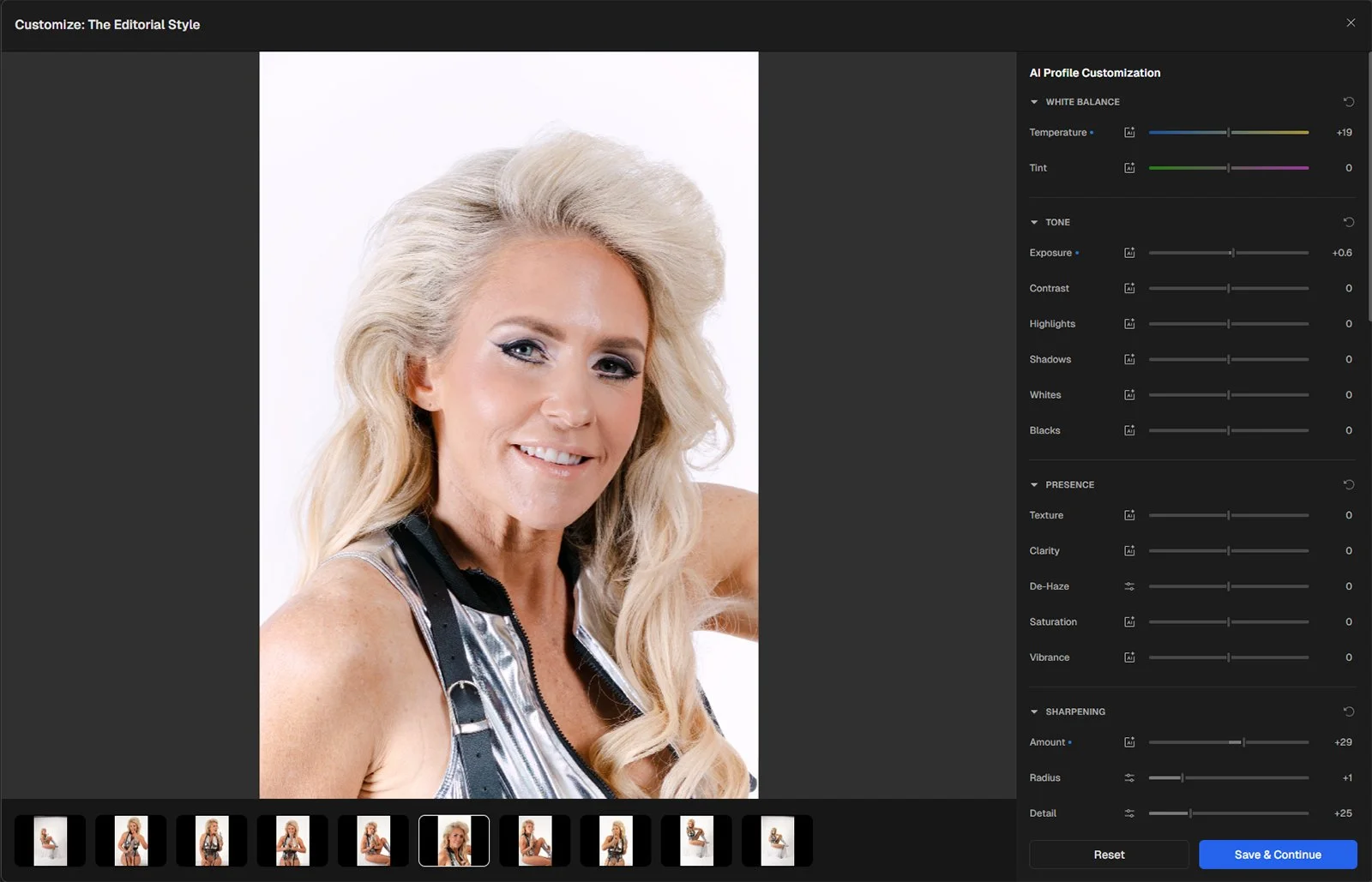
Task: Toggle AI adjustment icon for Tint
Action: [x=1129, y=168]
